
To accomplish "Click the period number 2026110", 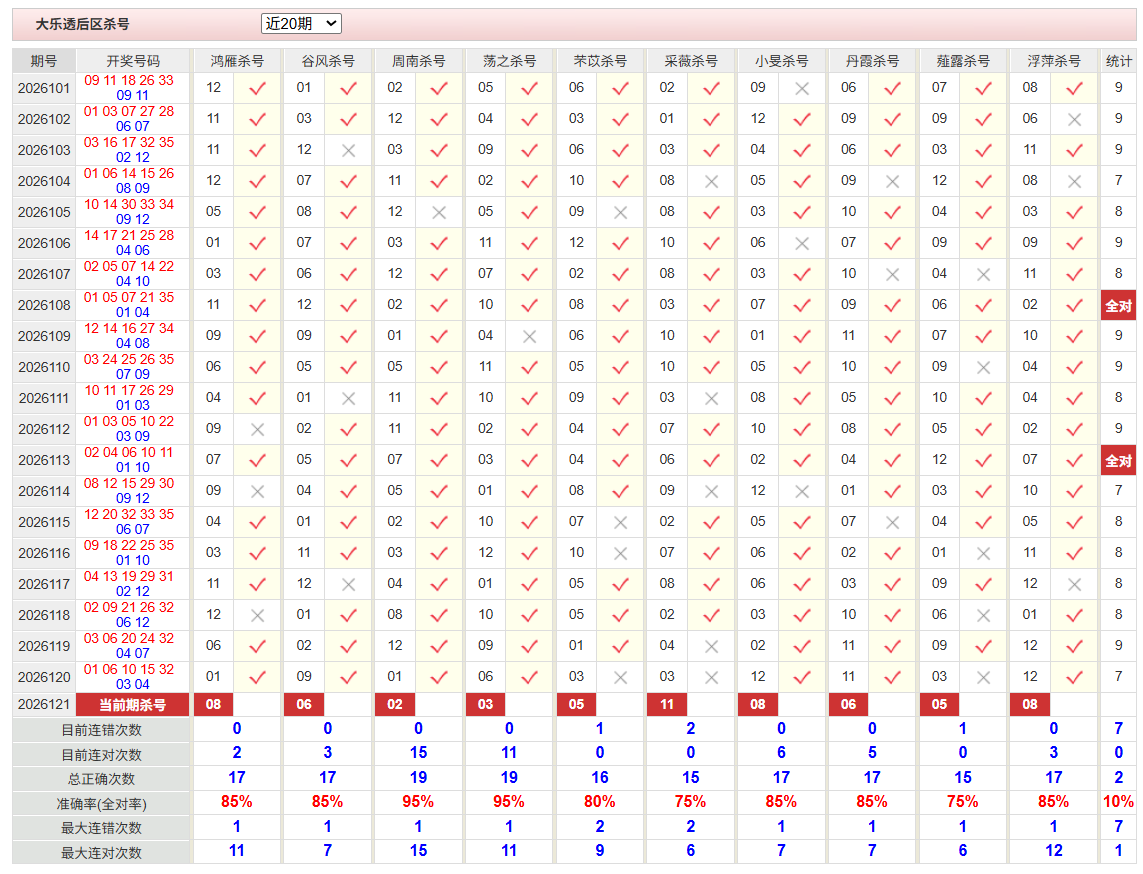I will [44, 367].
